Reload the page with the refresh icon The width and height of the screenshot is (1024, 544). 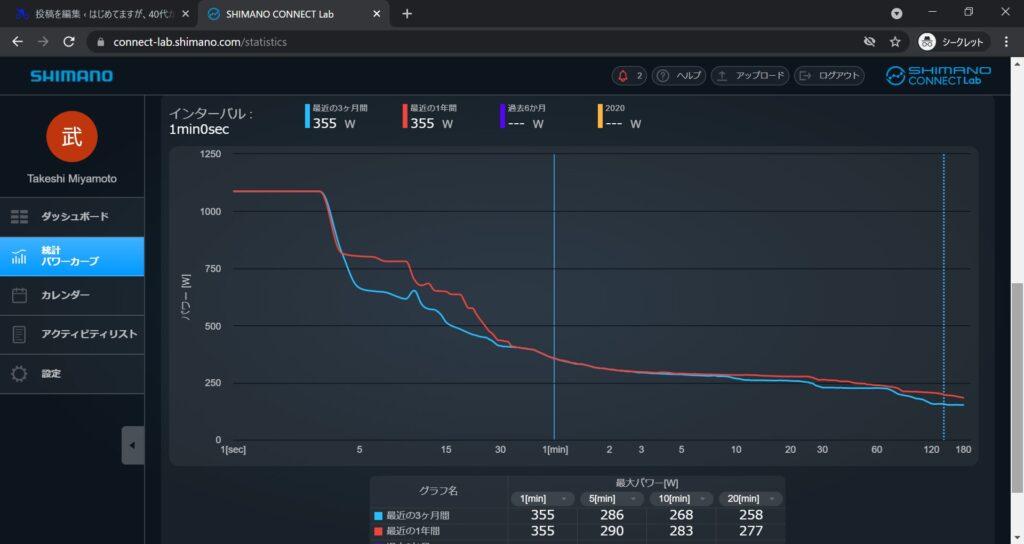tap(69, 42)
